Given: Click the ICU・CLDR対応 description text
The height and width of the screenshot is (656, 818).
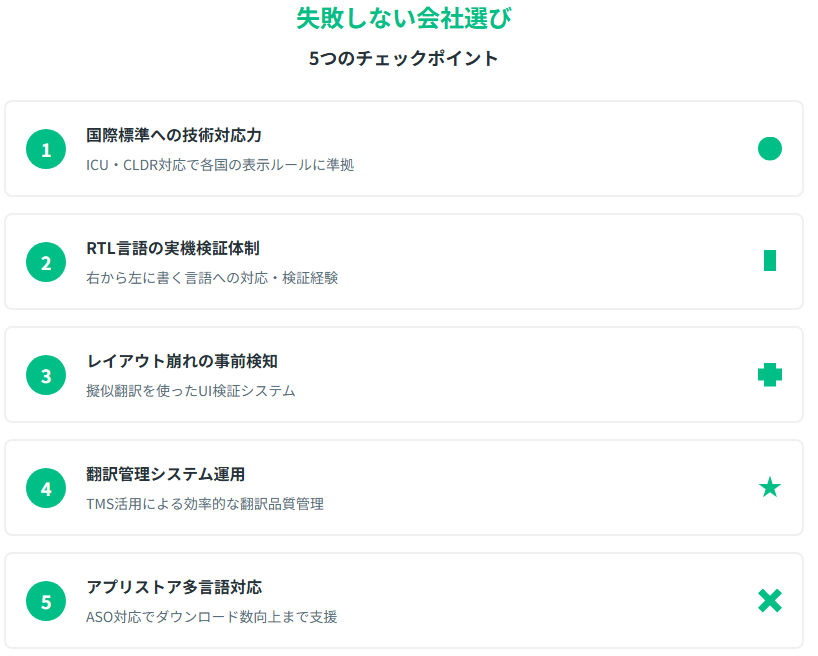Looking at the screenshot, I should (220, 165).
